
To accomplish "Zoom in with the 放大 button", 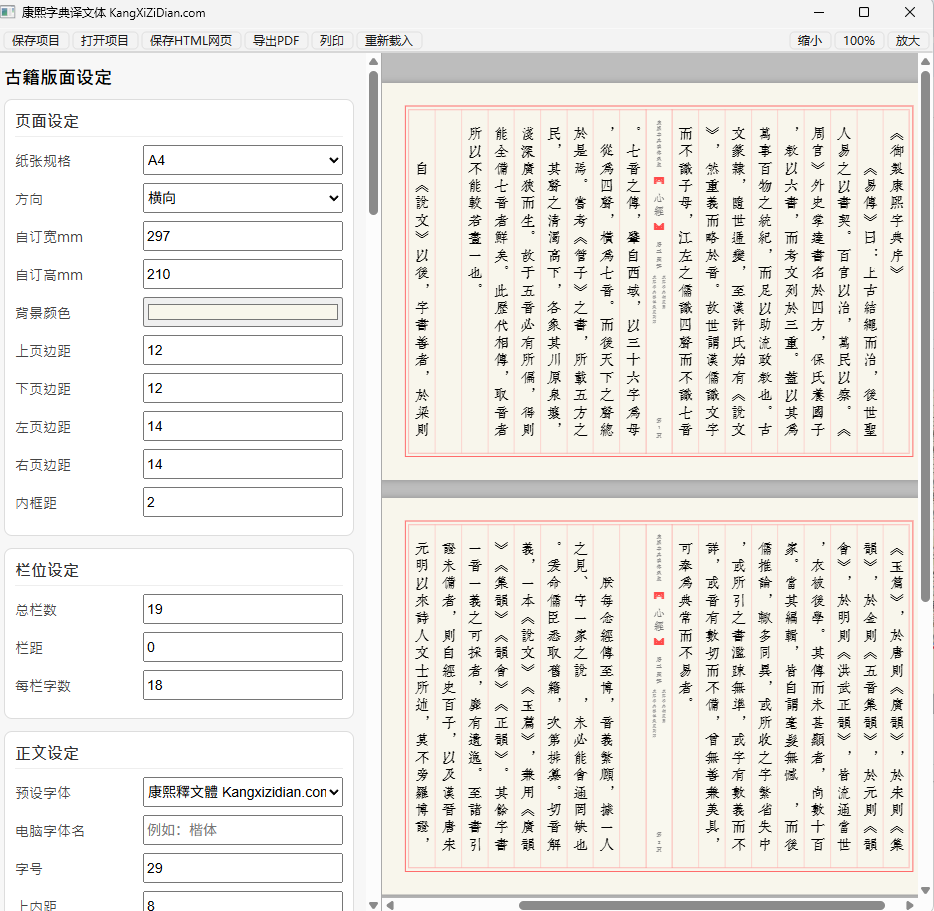I will (908, 41).
